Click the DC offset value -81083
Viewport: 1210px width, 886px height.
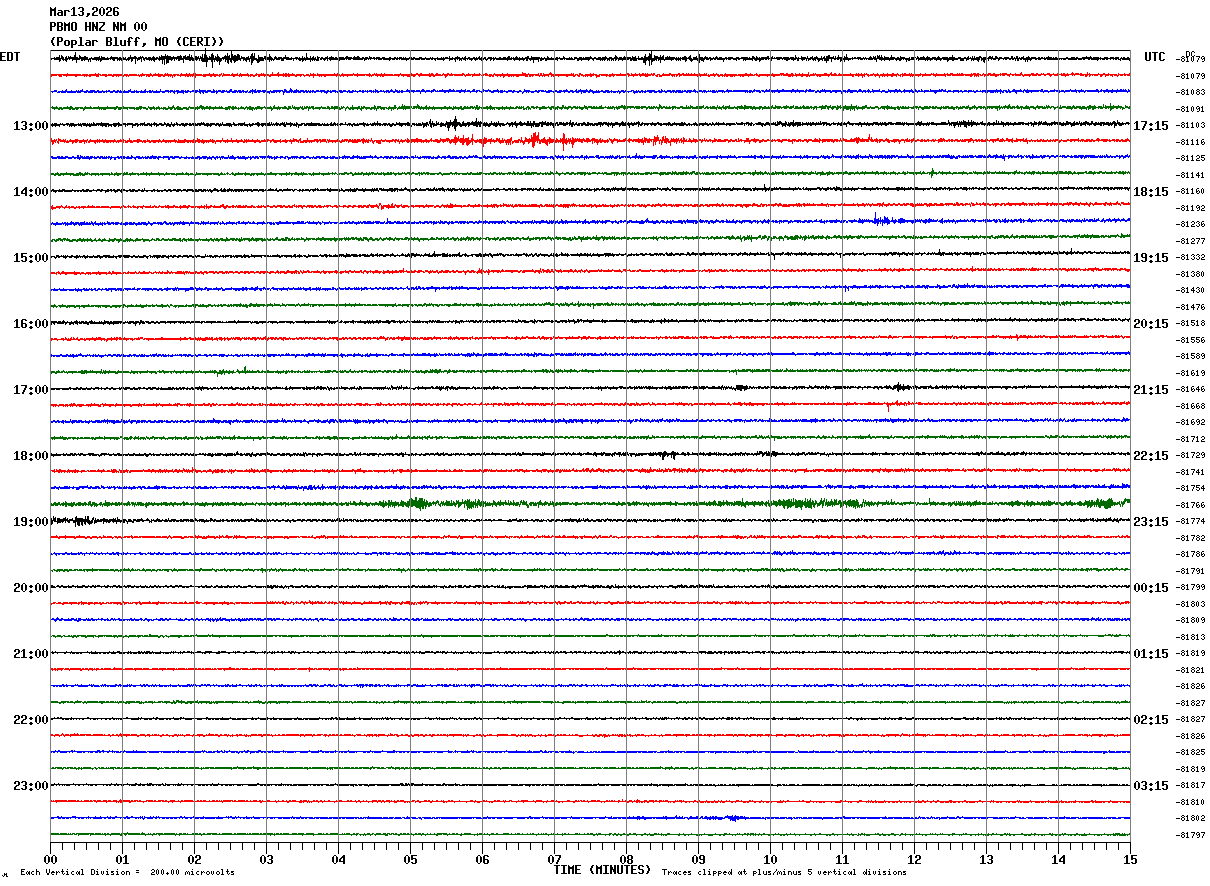click(1191, 93)
